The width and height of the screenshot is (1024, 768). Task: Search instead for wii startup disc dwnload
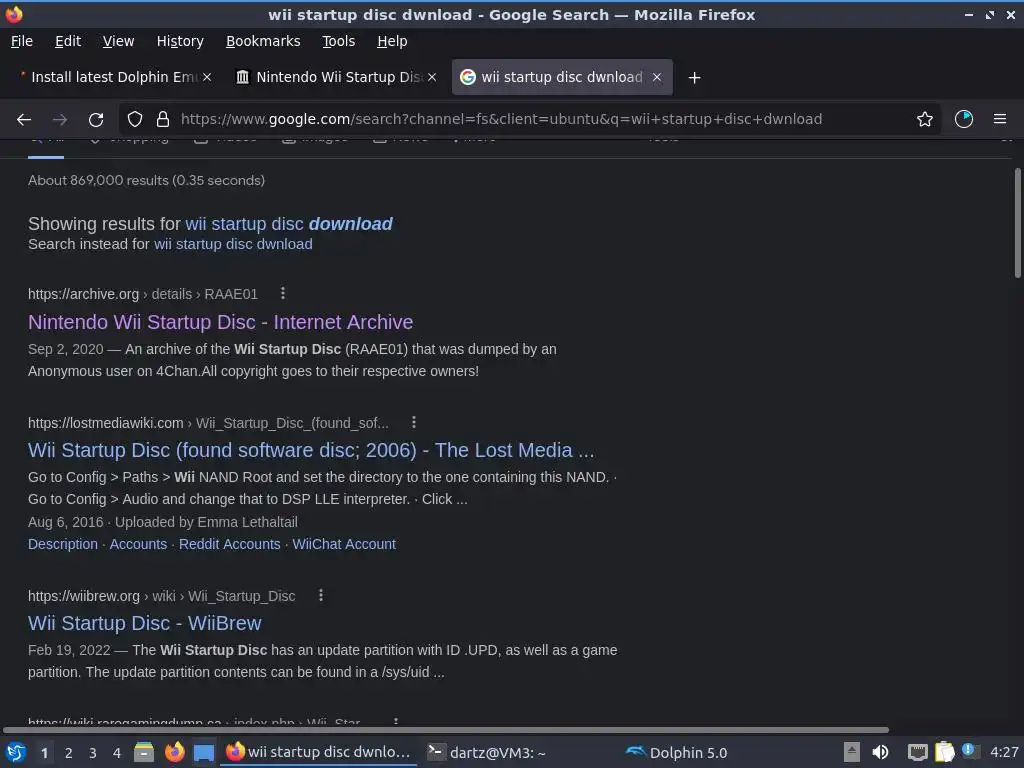tap(233, 244)
